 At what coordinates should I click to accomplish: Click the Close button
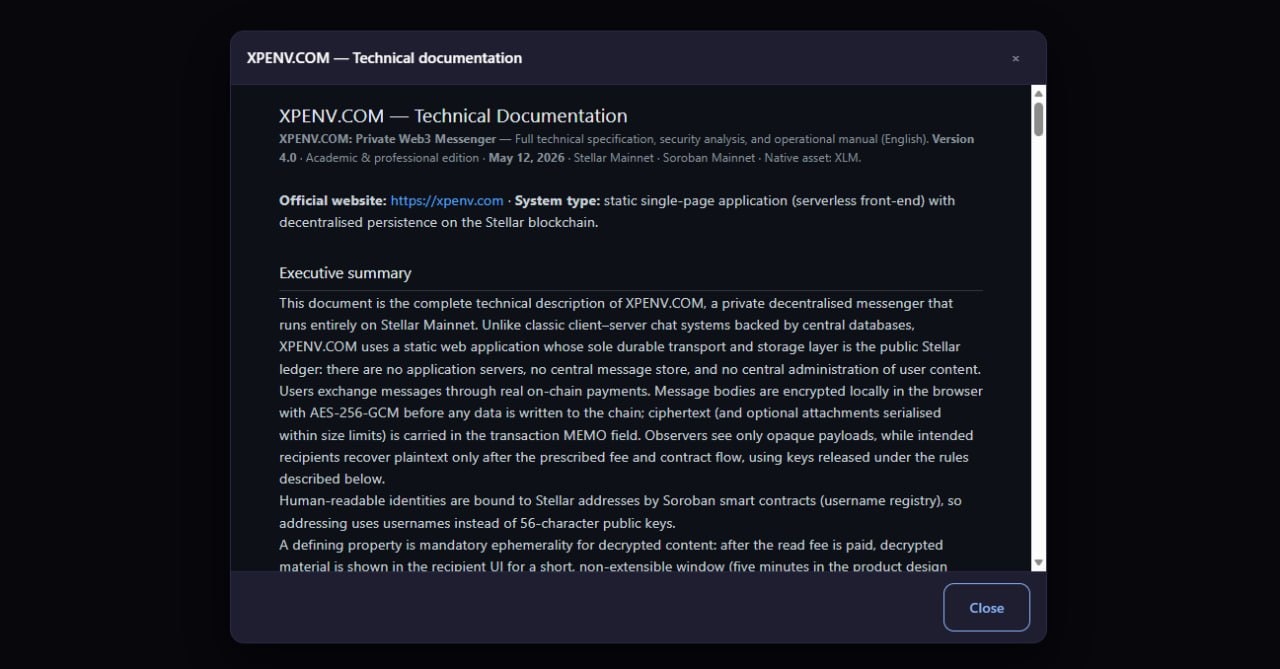point(986,607)
